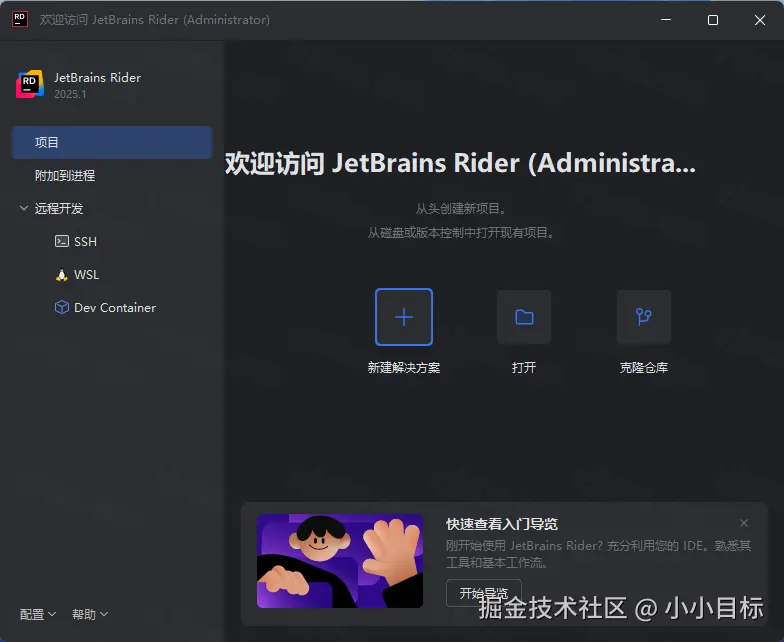Click the SSH terminal icon
The width and height of the screenshot is (784, 642).
pos(62,242)
